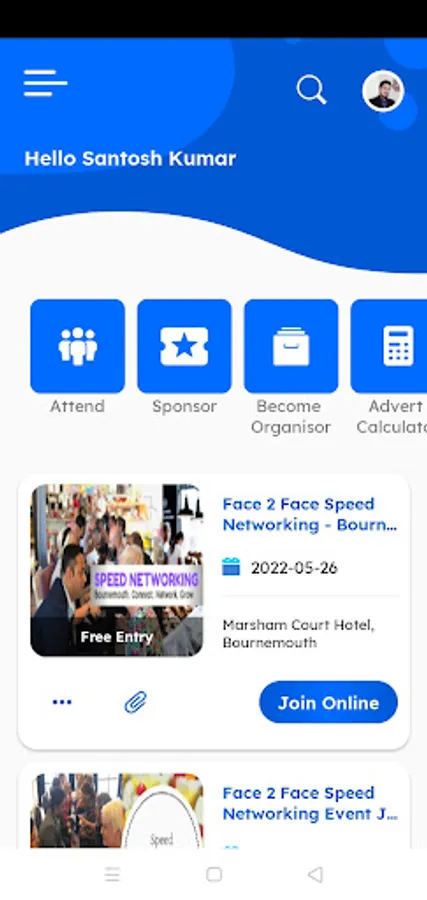The width and height of the screenshot is (427, 900).
Task: Open the second event card thumbnail
Action: click(x=117, y=810)
